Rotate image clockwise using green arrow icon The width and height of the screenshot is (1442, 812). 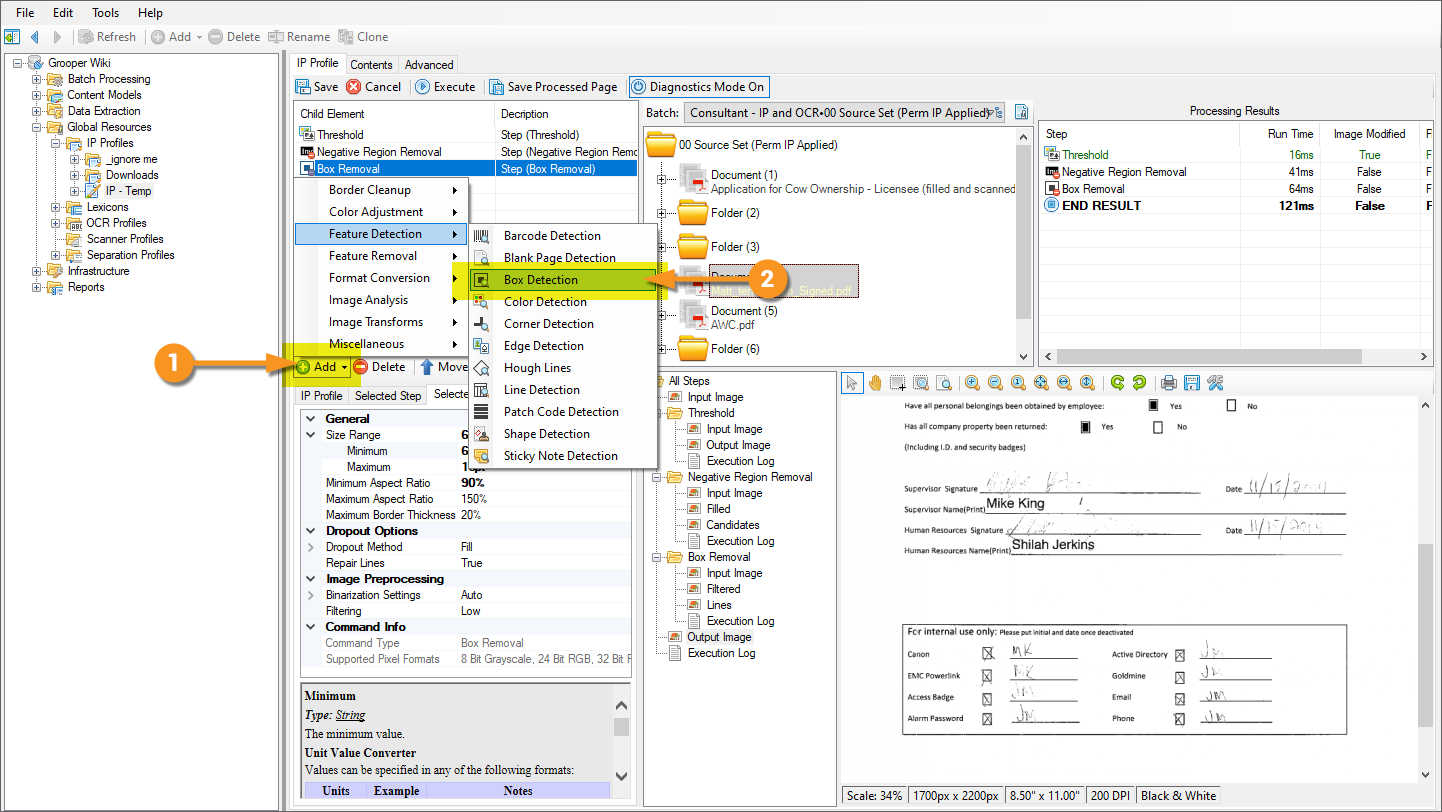[1116, 383]
